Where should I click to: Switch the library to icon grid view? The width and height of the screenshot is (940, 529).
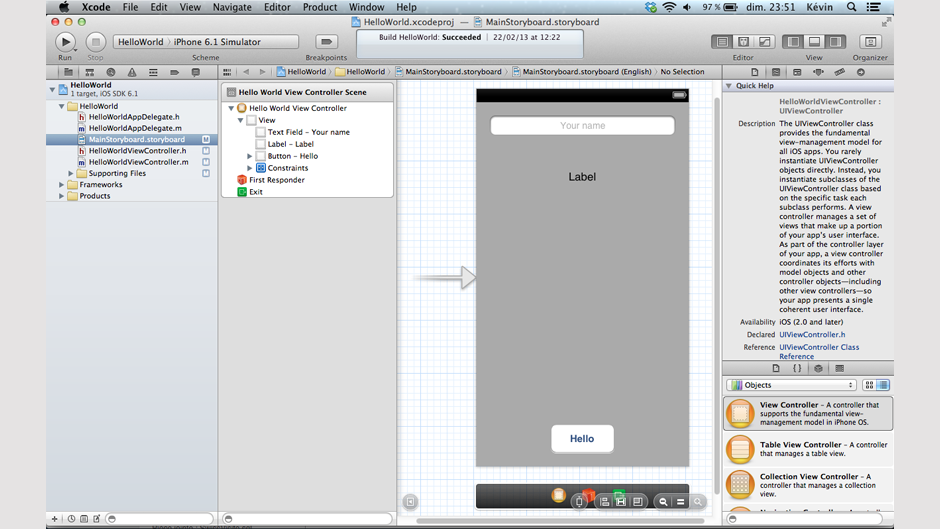point(869,385)
